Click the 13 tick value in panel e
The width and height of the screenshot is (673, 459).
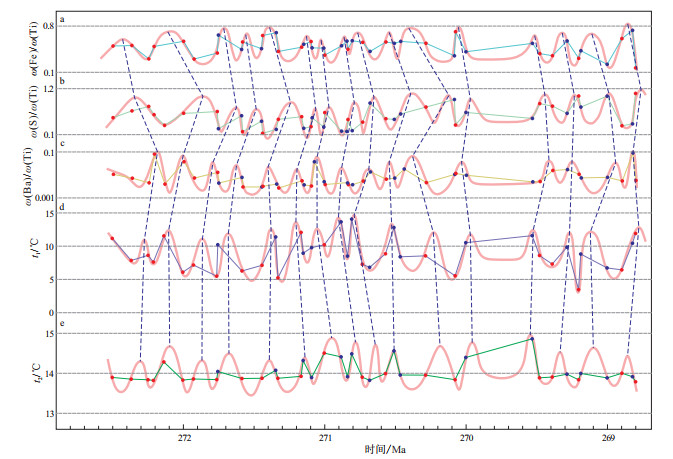49,414
